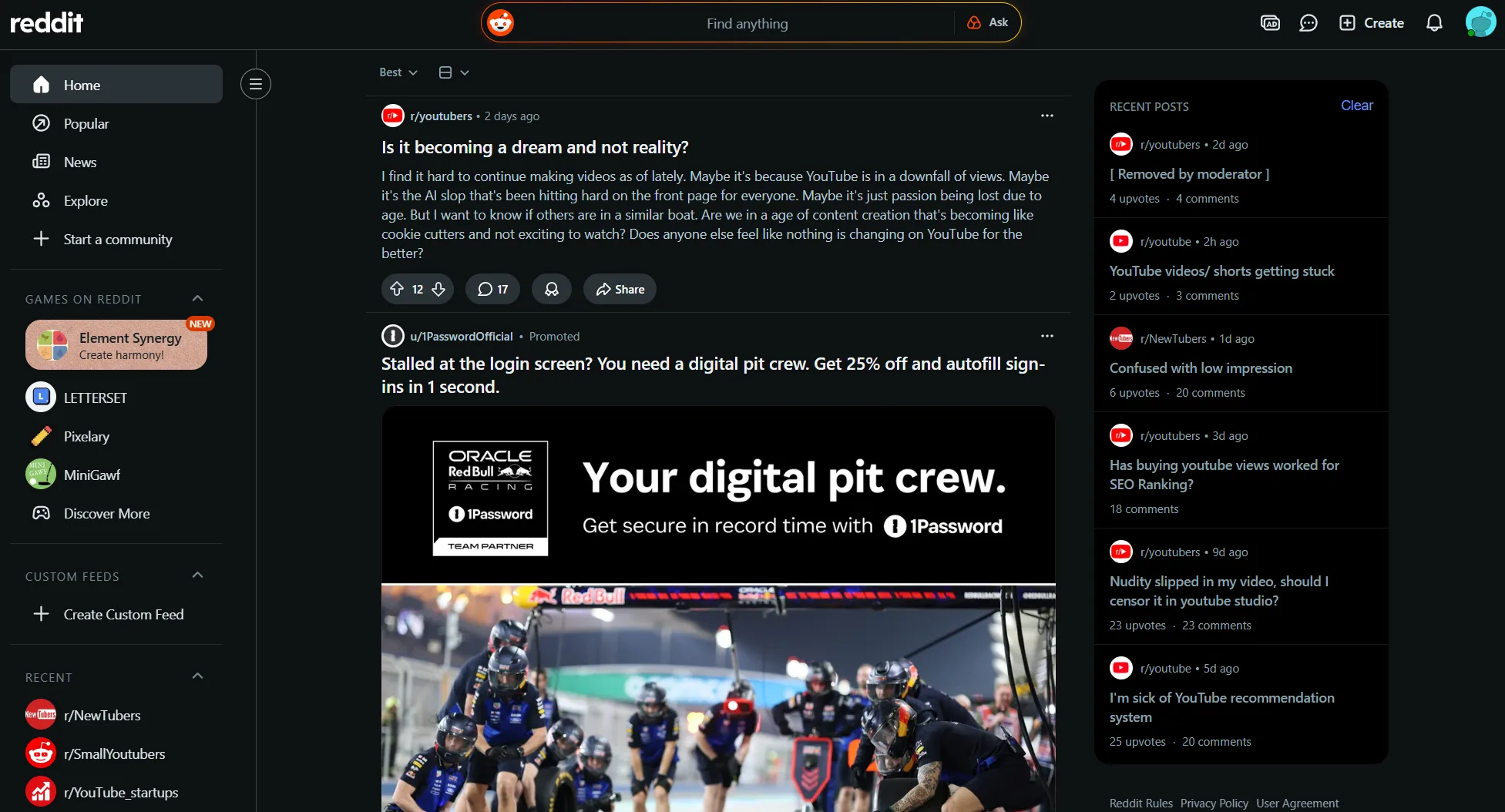
Task: Share the 'dream and not reality' post
Action: point(620,289)
